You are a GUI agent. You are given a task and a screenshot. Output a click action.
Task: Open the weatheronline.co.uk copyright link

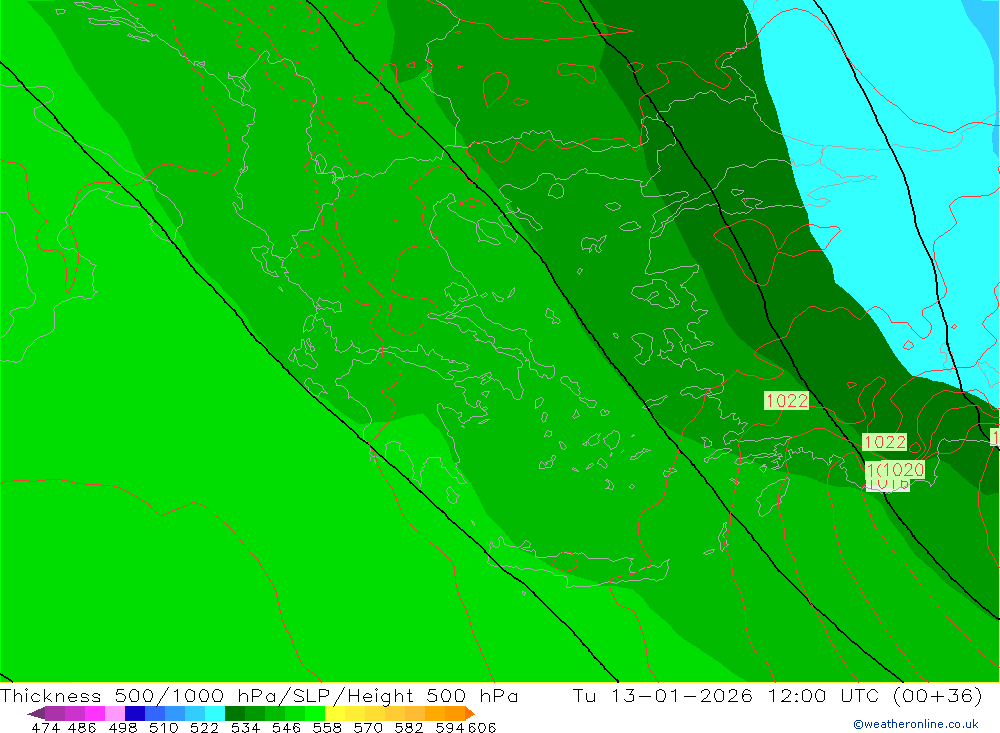point(915,724)
